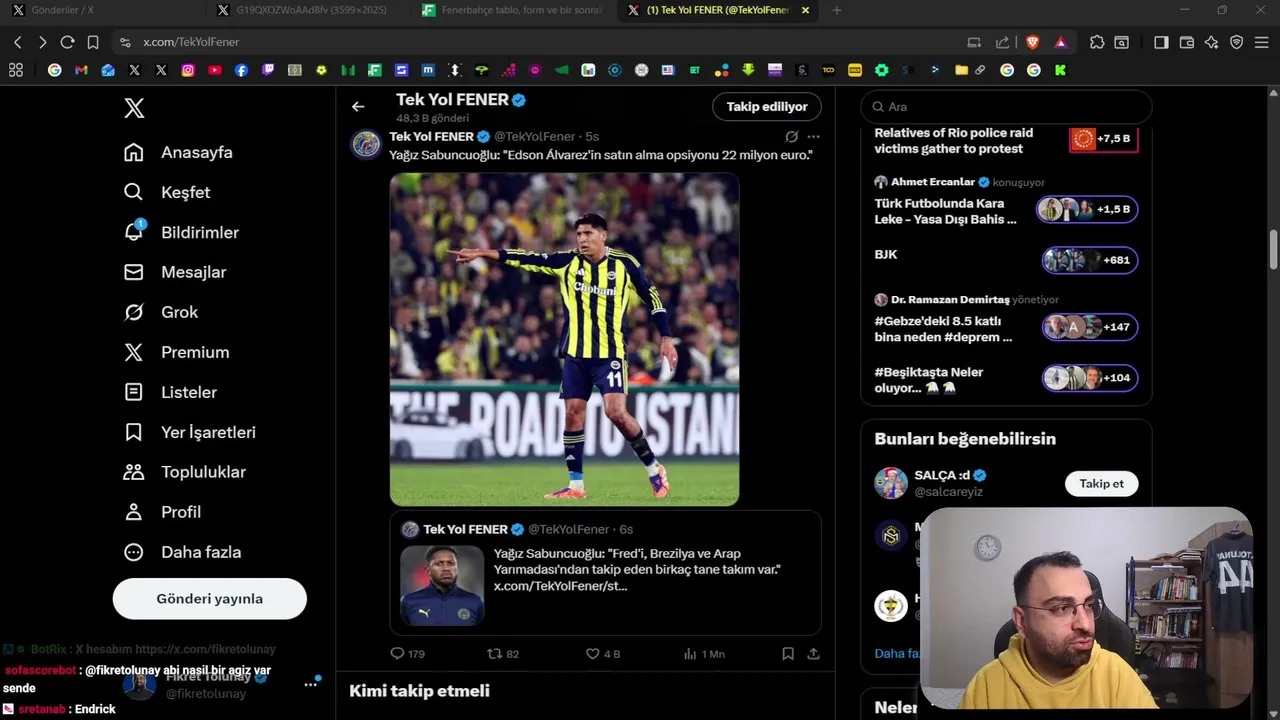The image size is (1280, 720).
Task: Open Leo AI sparkle icon in toolbar
Action: click(1212, 42)
